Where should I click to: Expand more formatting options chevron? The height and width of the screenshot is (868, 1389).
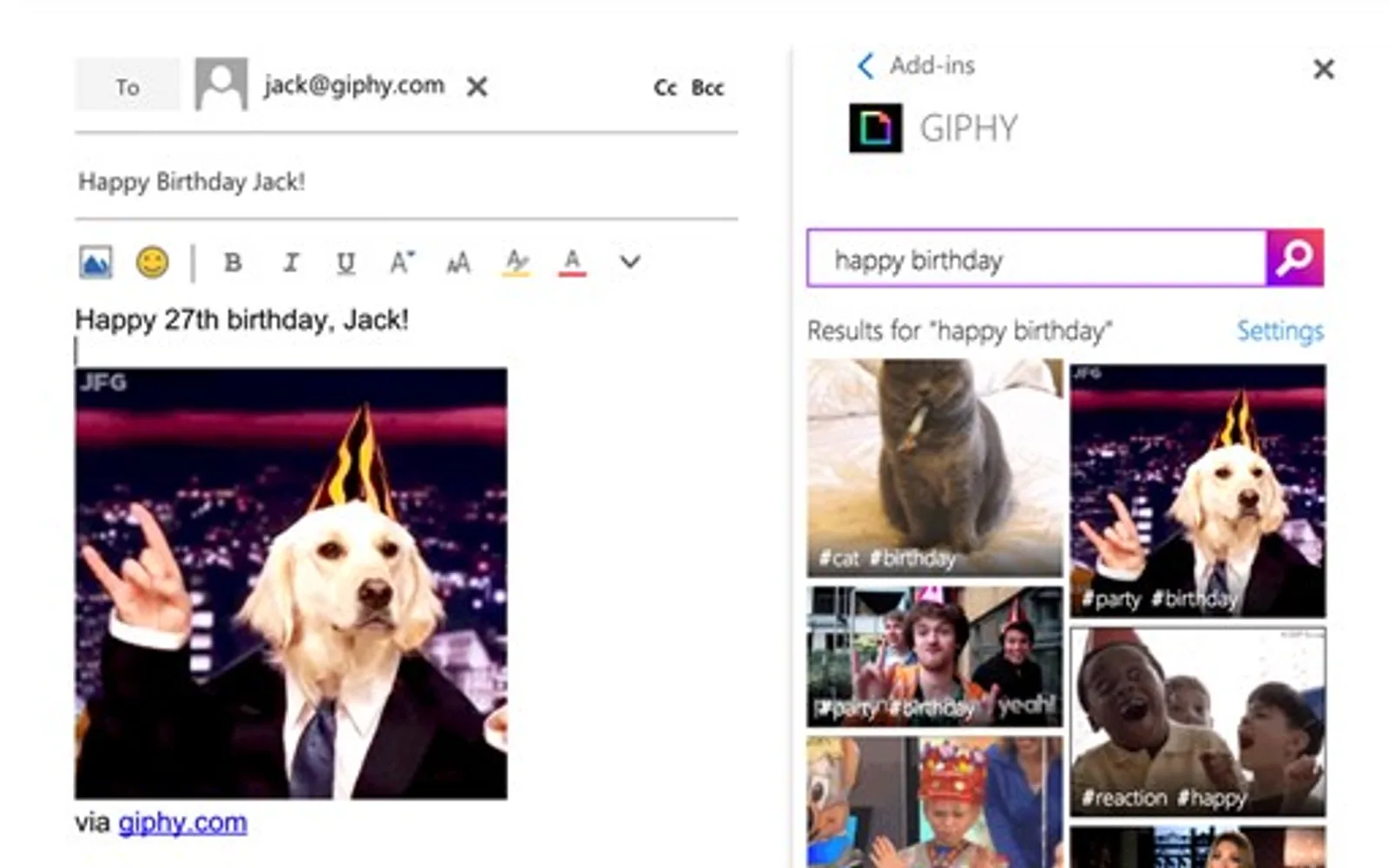tap(630, 261)
